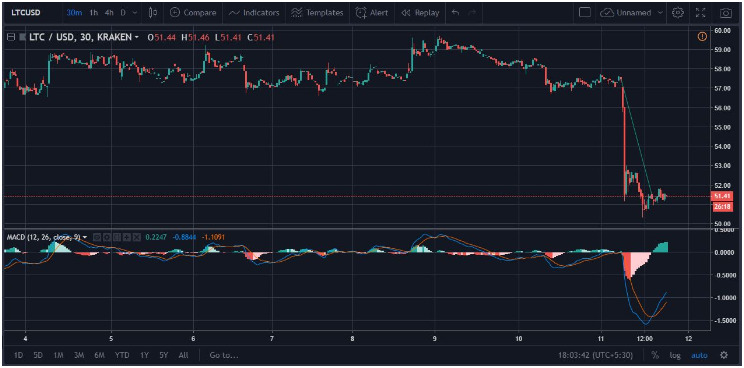Open the LTCUSD symbol search field
The width and height of the screenshot is (744, 368).
(26, 13)
